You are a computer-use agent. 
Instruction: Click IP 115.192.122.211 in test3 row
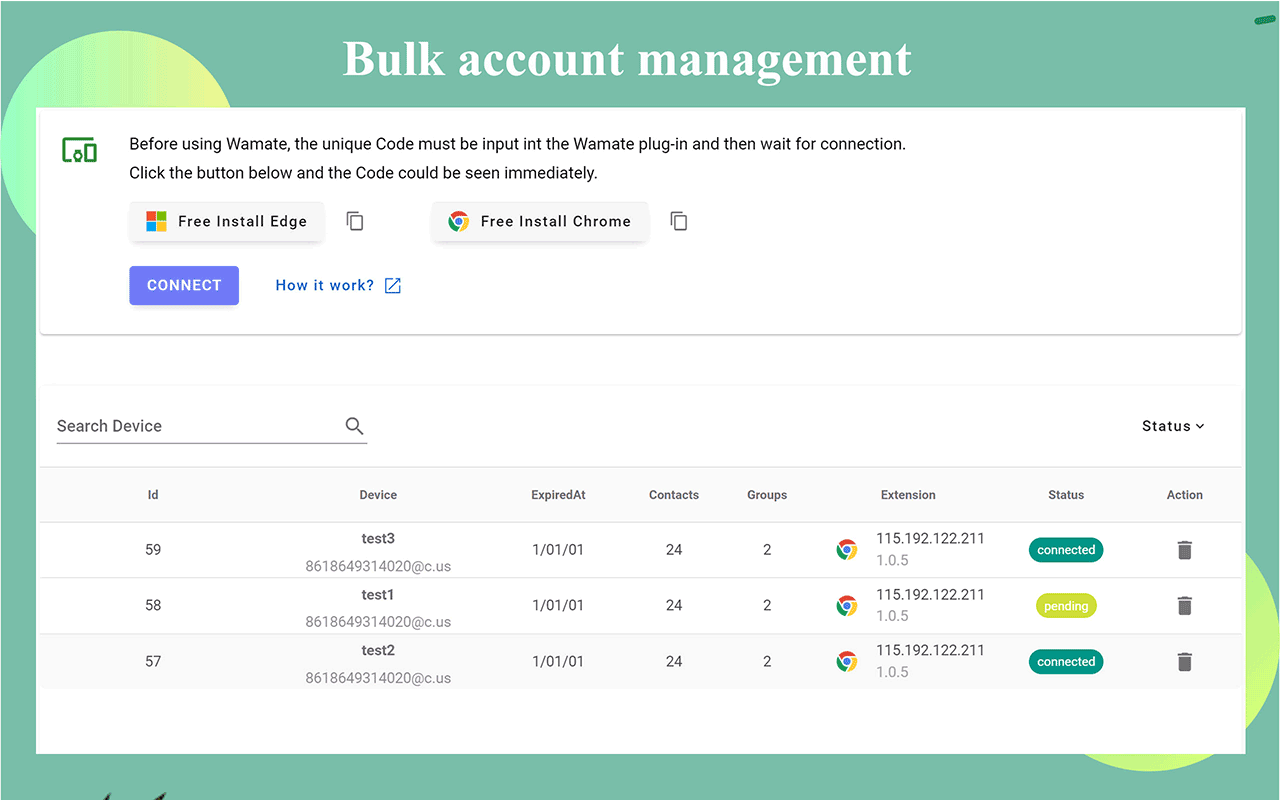[930, 538]
